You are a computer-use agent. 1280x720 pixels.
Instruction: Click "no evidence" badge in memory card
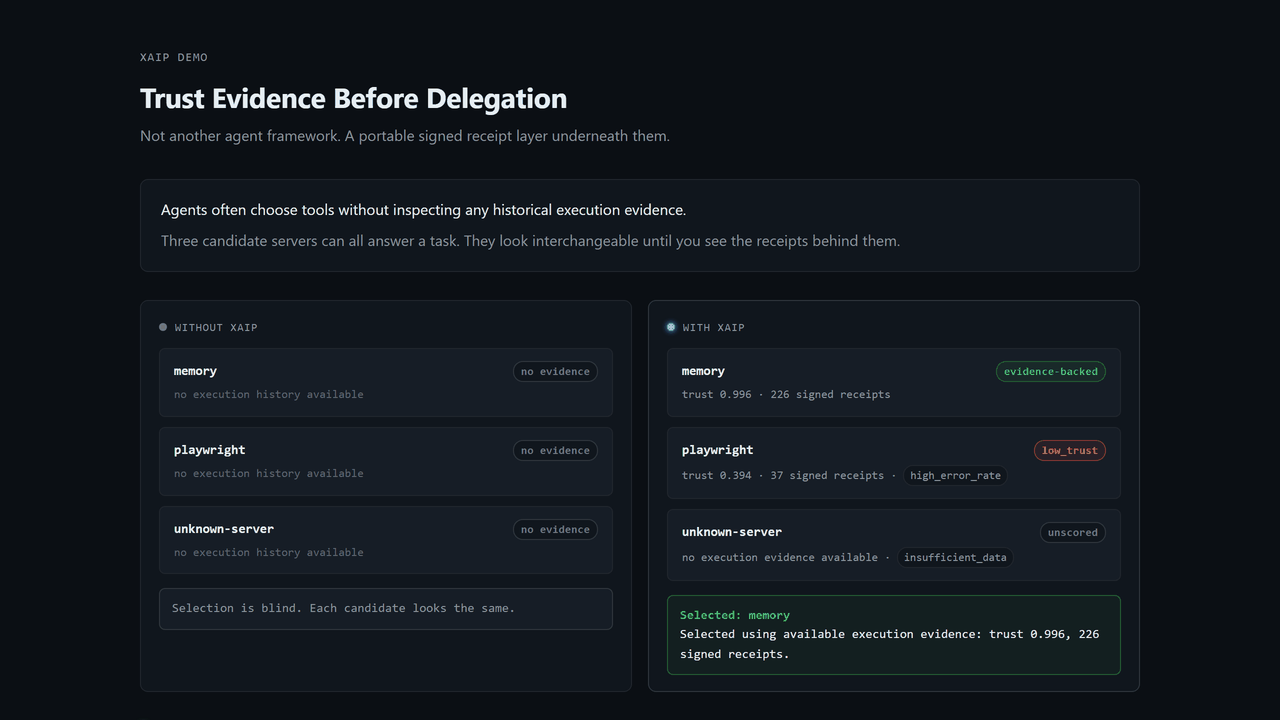pos(555,372)
